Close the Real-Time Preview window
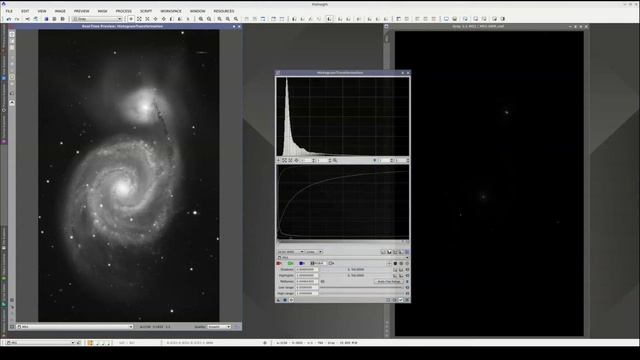640x360 pixels. tap(239, 27)
